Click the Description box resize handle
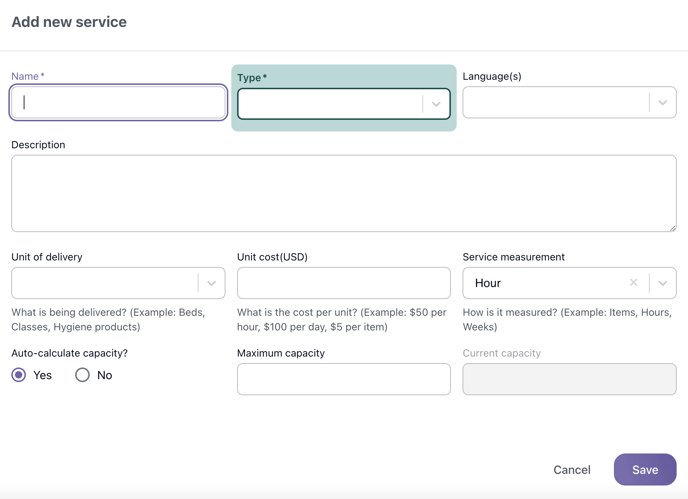Screen dimensions: 688x499 pos(672,227)
